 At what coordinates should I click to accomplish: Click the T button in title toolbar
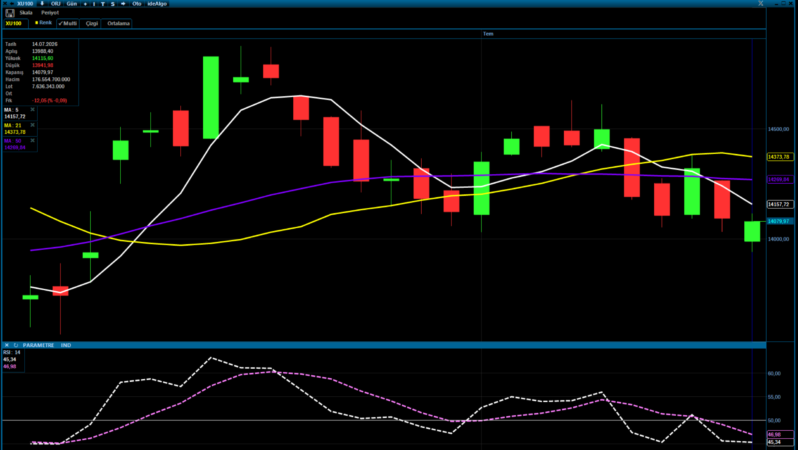103,4
